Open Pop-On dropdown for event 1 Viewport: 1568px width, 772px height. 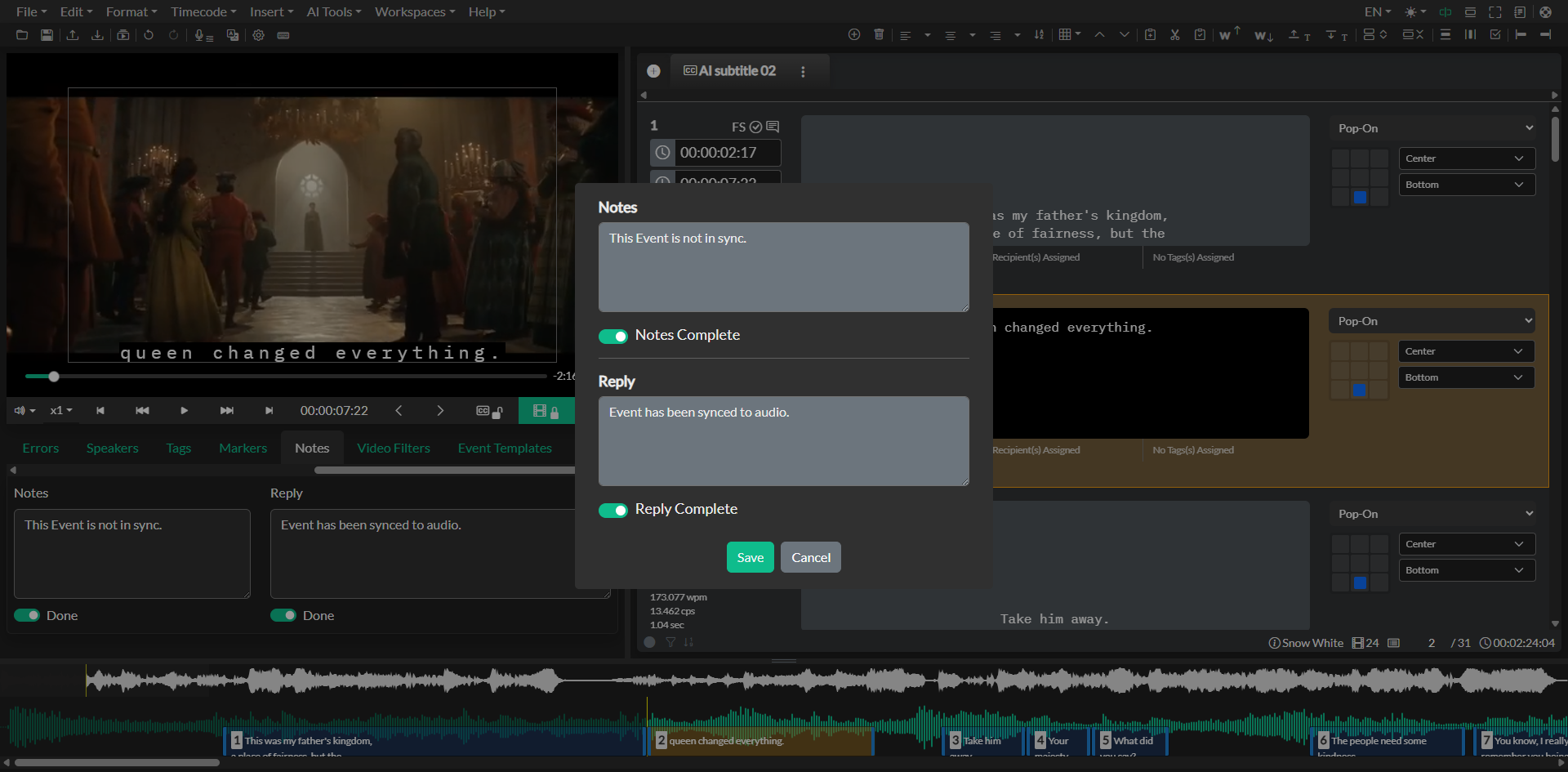pyautogui.click(x=1432, y=128)
